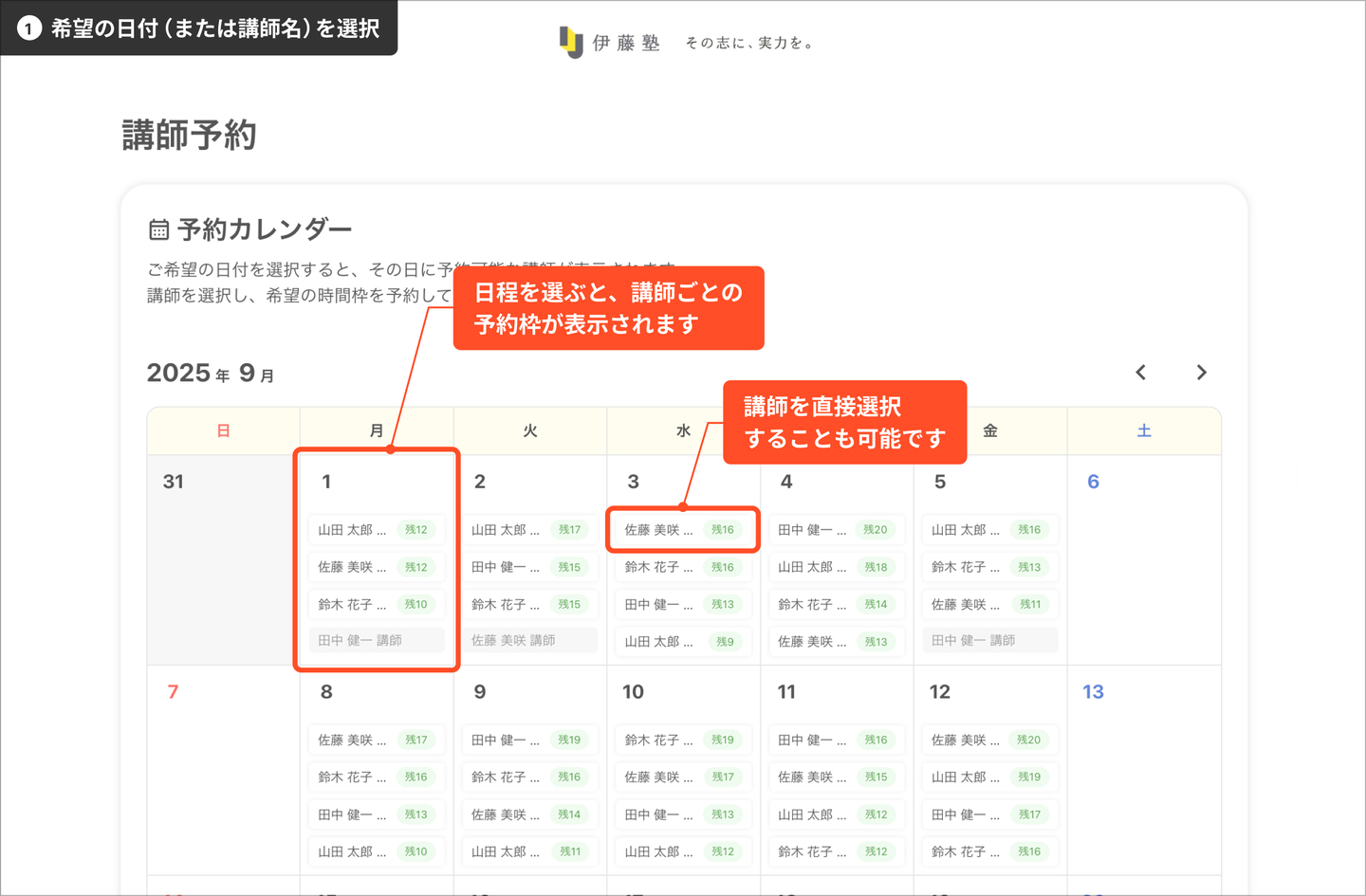Select 佐藤 美咲 on September 8
The width and height of the screenshot is (1366, 896).
coord(352,740)
